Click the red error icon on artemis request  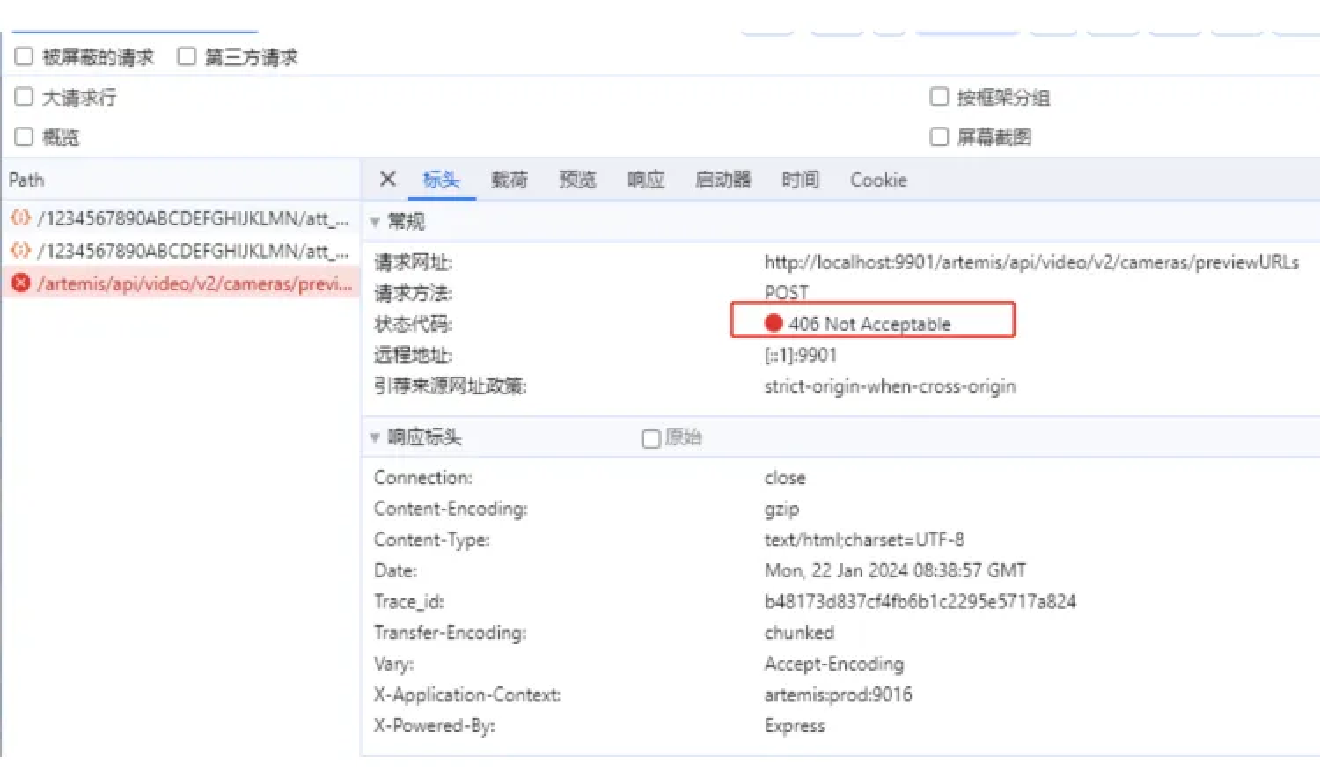click(19, 283)
